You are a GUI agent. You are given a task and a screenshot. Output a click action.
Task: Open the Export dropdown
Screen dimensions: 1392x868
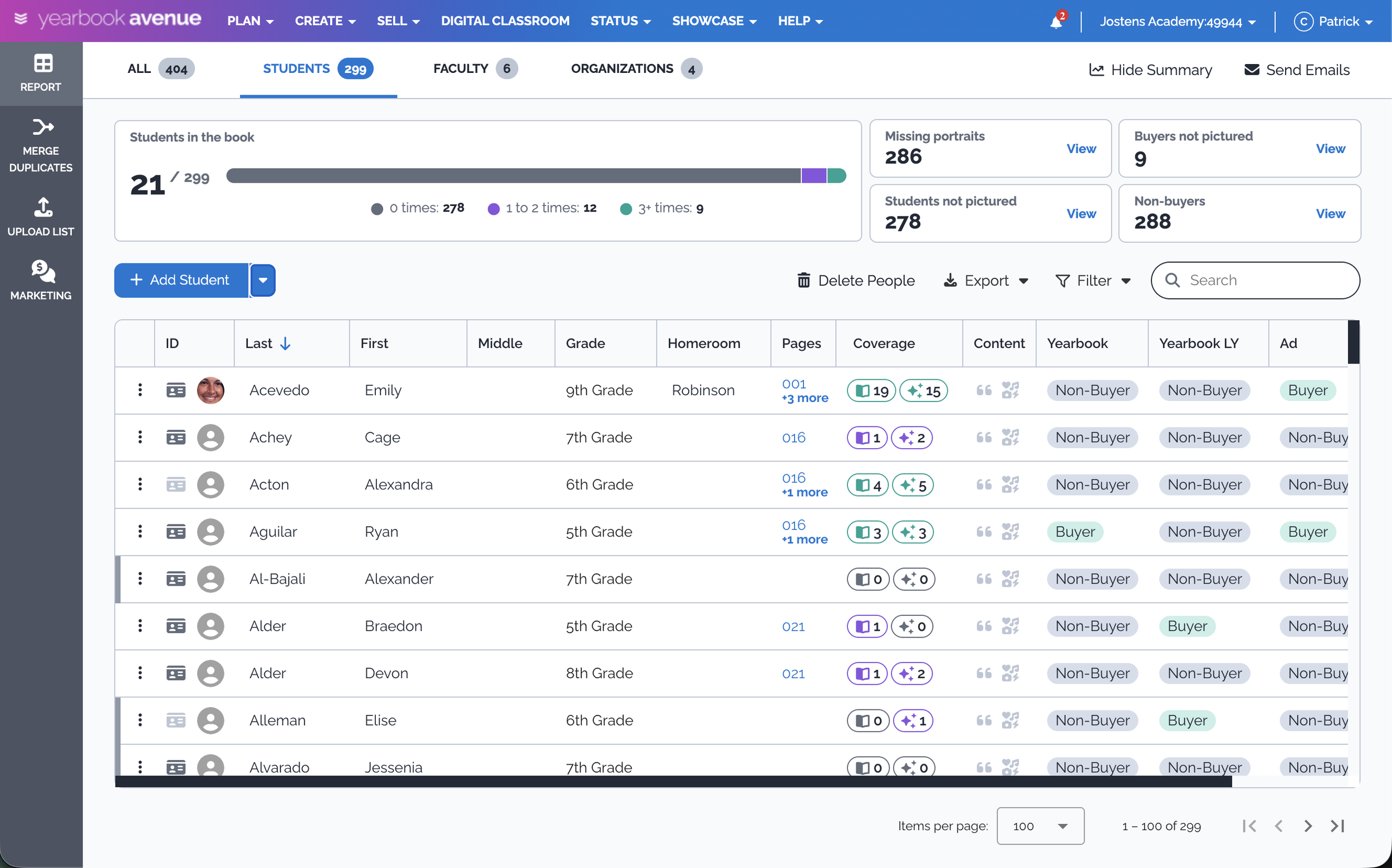(986, 280)
